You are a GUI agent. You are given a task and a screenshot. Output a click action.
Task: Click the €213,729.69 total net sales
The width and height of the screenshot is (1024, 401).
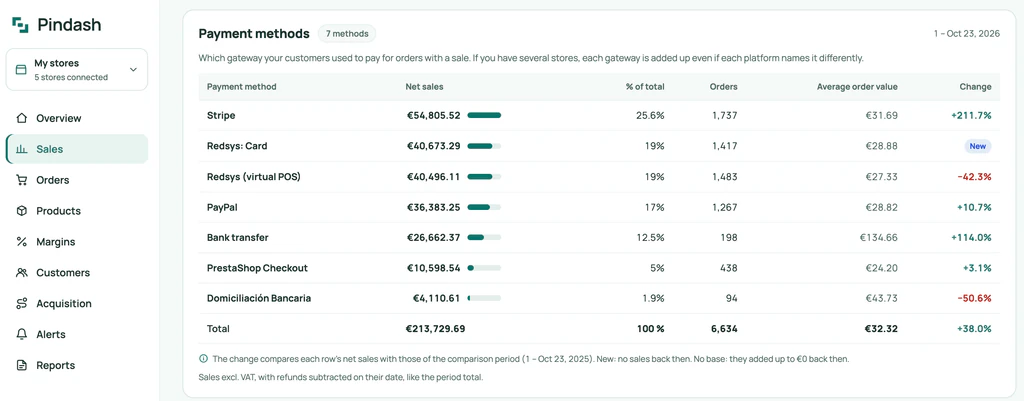(435, 329)
